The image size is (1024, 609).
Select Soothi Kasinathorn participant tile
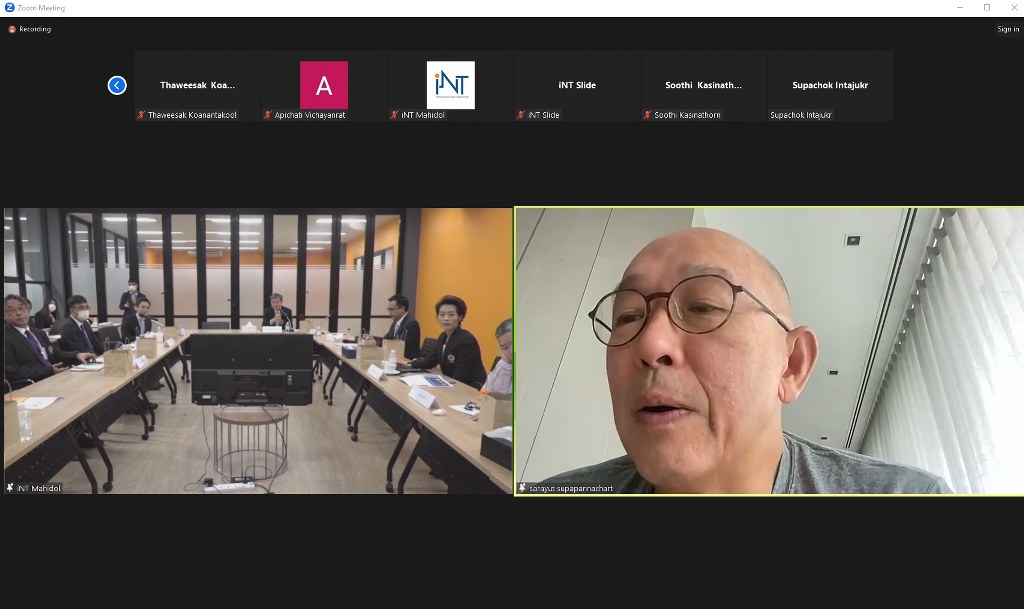(703, 85)
